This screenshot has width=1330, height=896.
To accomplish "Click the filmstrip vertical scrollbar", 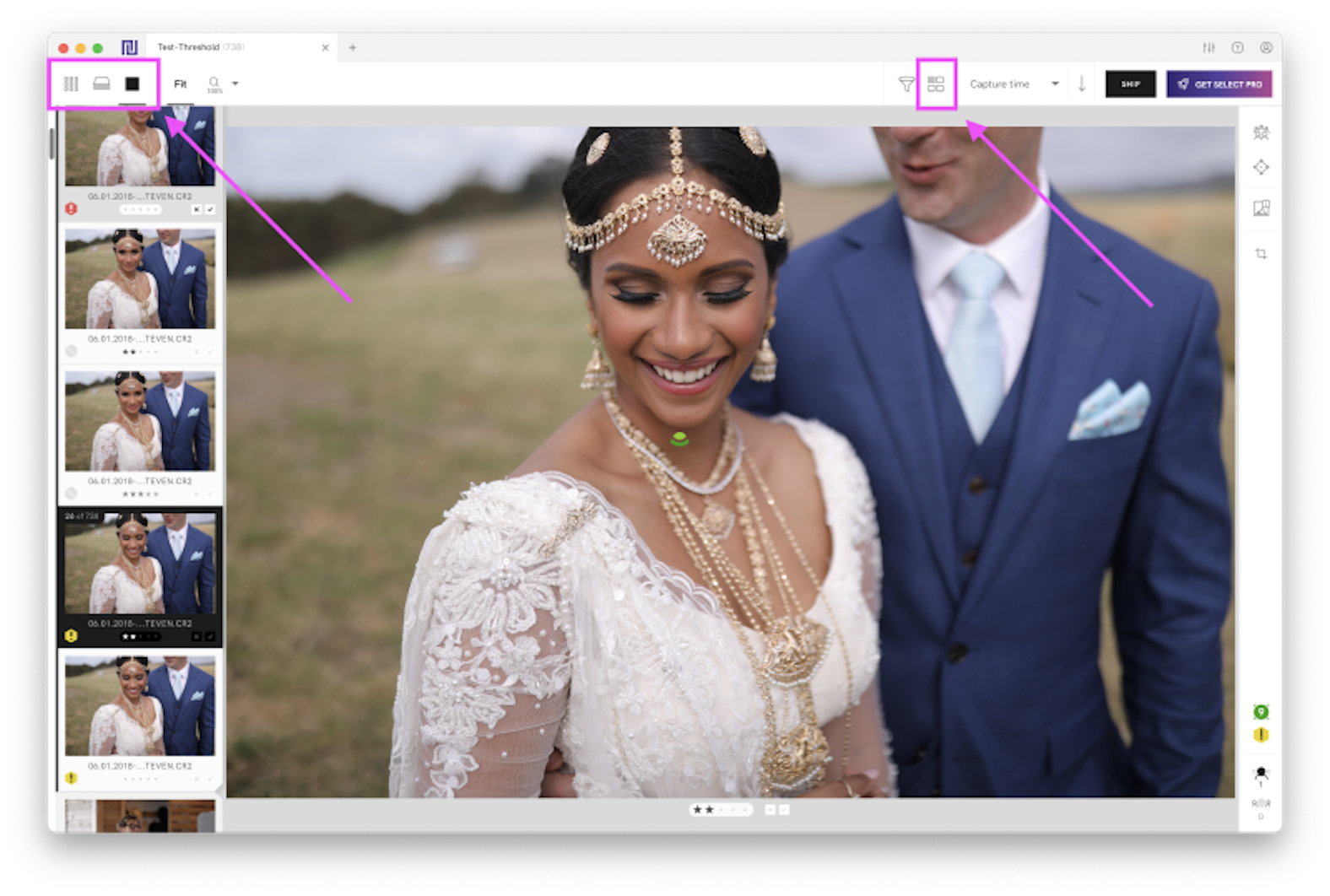I will point(52,143).
